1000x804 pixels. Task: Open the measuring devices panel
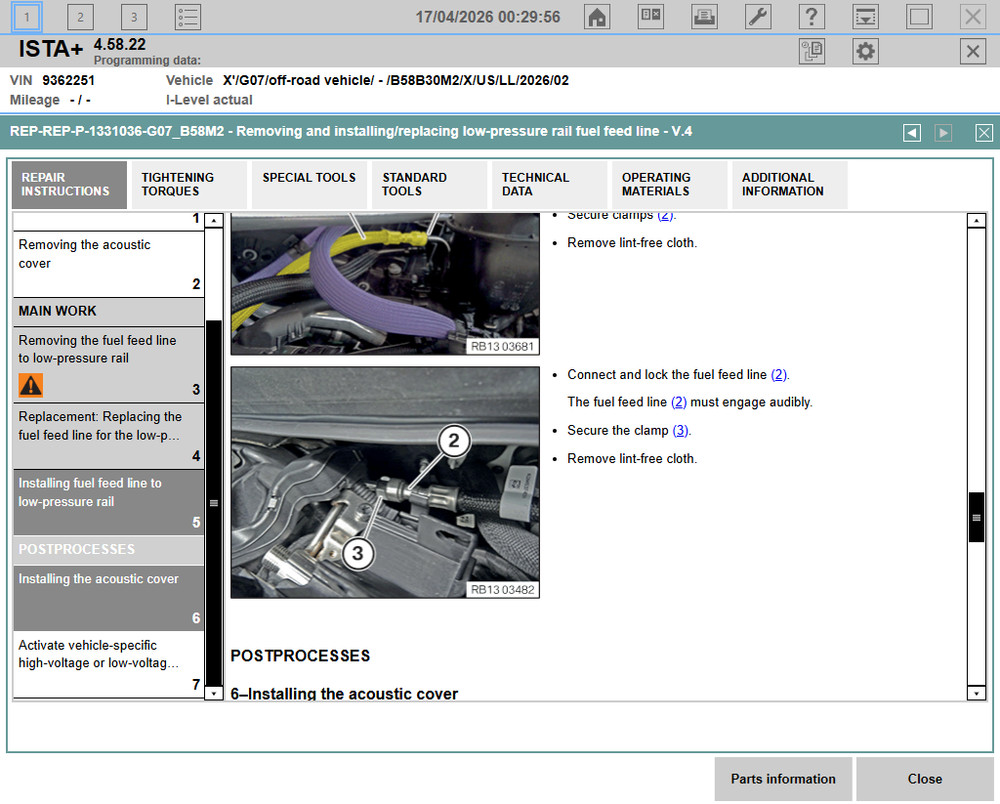click(x=650, y=16)
